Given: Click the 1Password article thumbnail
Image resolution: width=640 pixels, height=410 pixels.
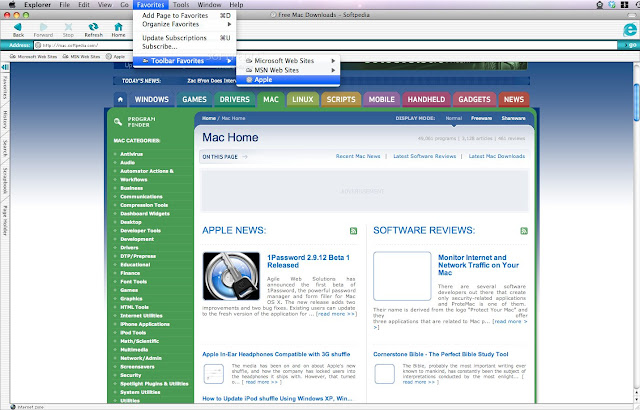Looking at the screenshot, I should 231,276.
